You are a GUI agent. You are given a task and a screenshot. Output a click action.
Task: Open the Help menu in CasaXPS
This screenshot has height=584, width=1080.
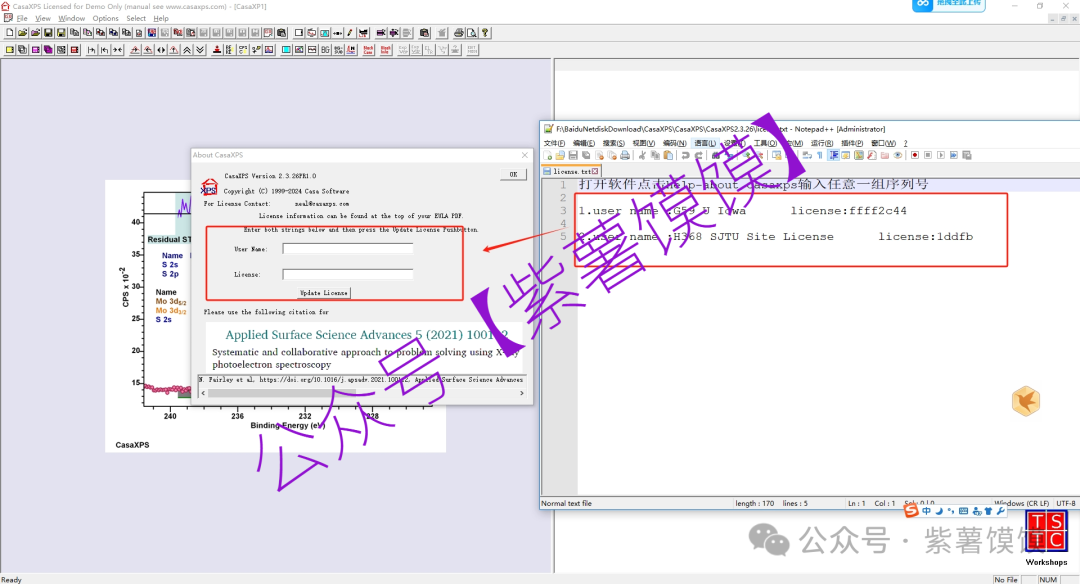161,18
